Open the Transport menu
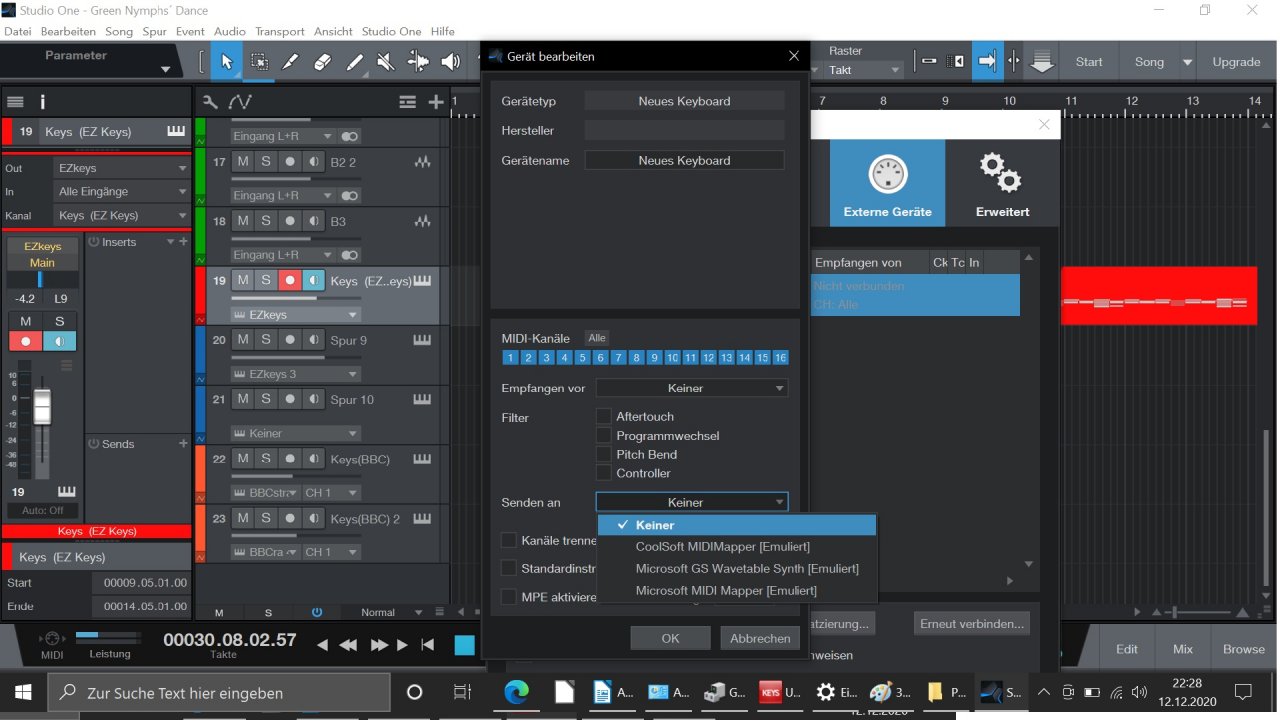Screen dimensions: 1280x724 (280, 31)
